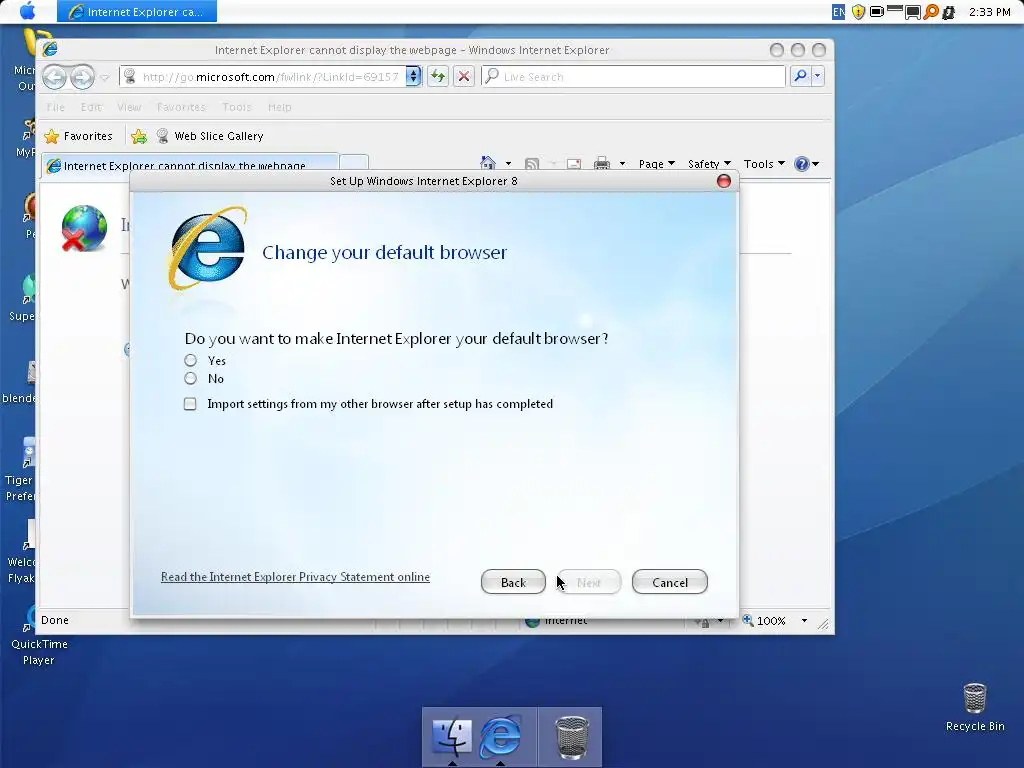This screenshot has width=1024, height=768.
Task: Click the Home icon in command bar
Action: [x=488, y=163]
